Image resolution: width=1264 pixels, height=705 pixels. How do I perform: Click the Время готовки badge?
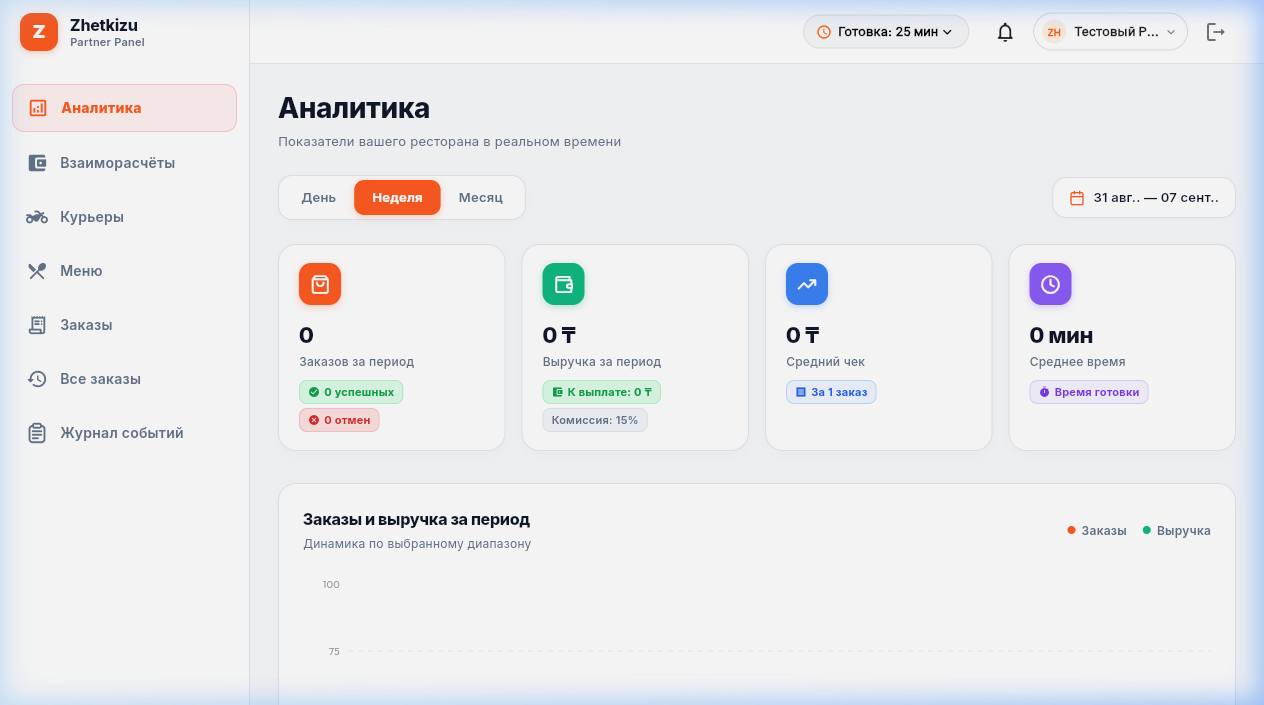(1089, 392)
